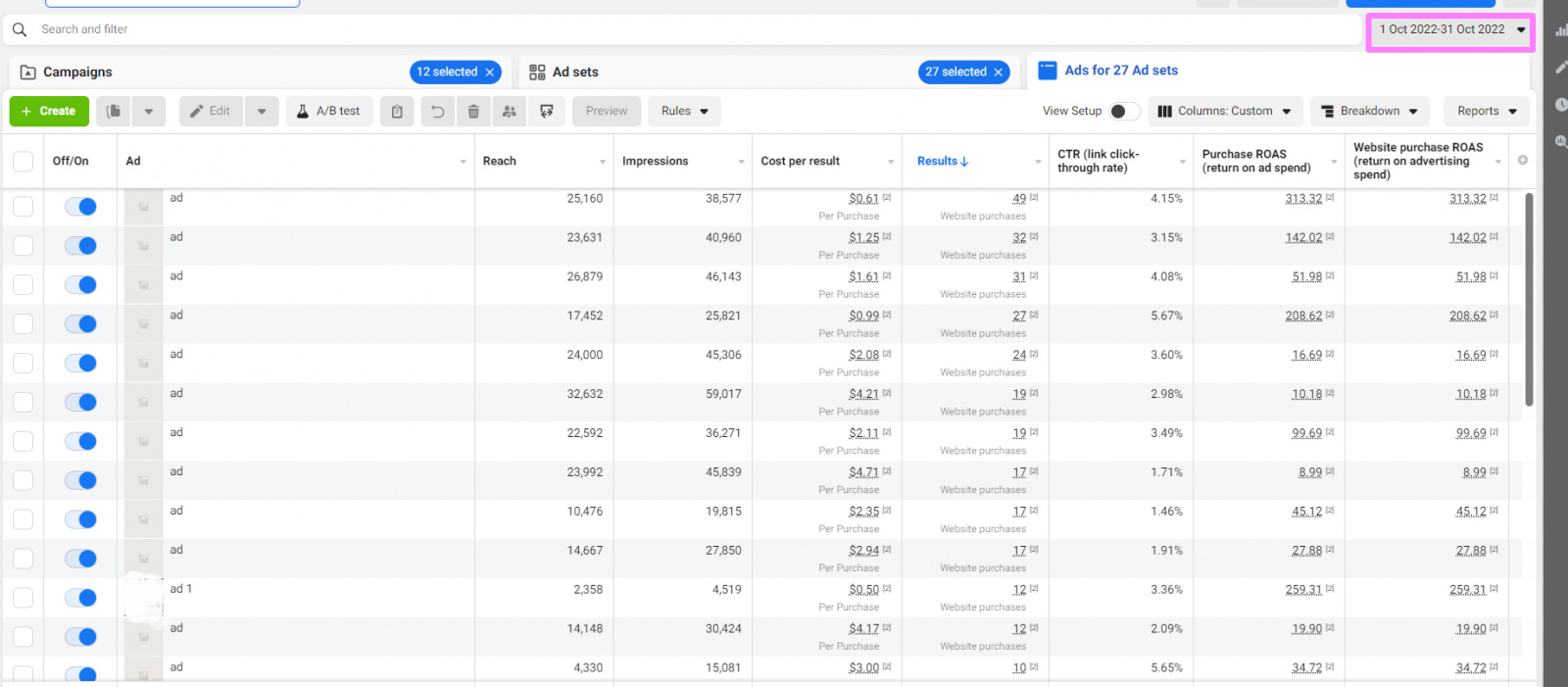
Task: Click the plus icon to add column
Action: [1523, 160]
